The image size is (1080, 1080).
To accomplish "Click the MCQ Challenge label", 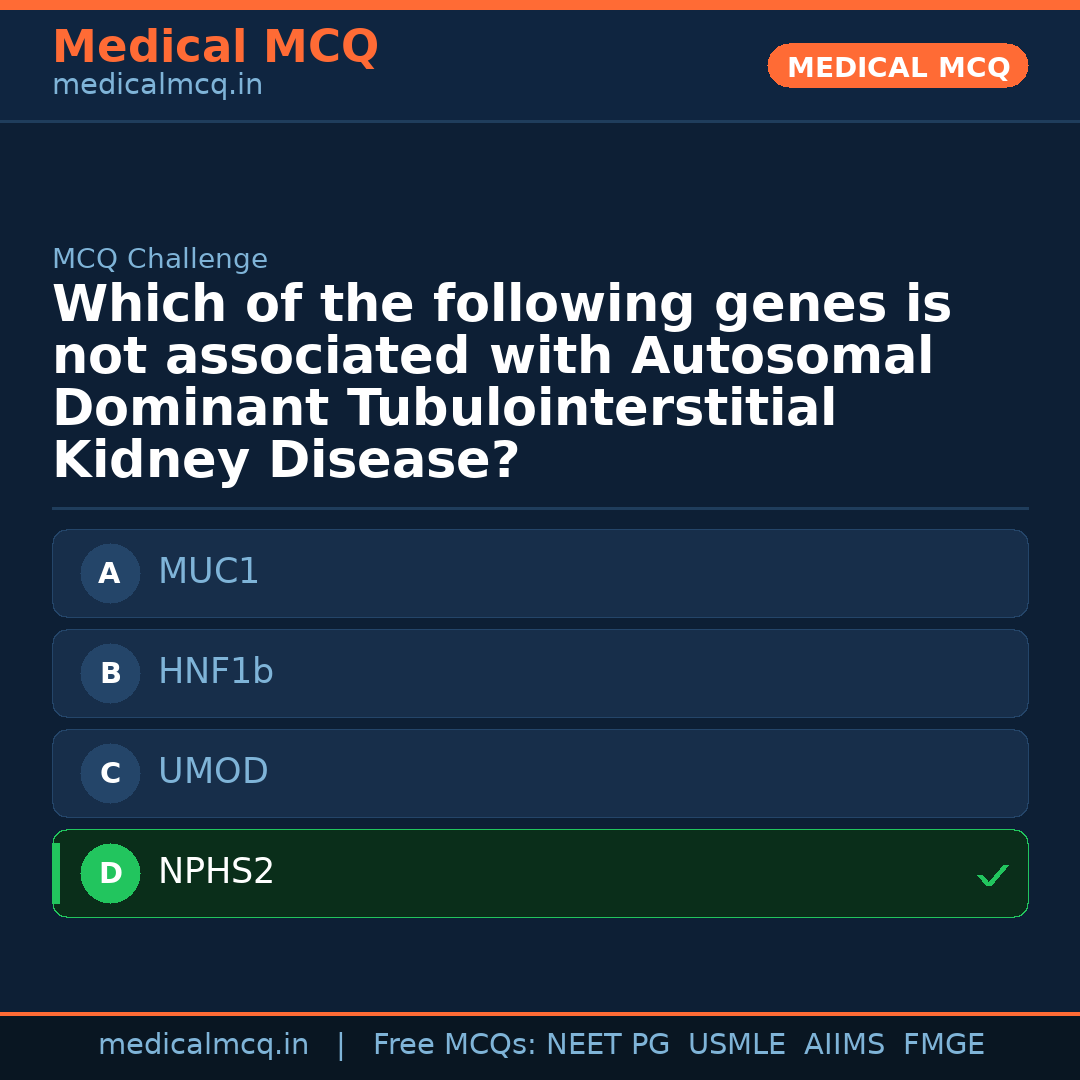I will [160, 259].
